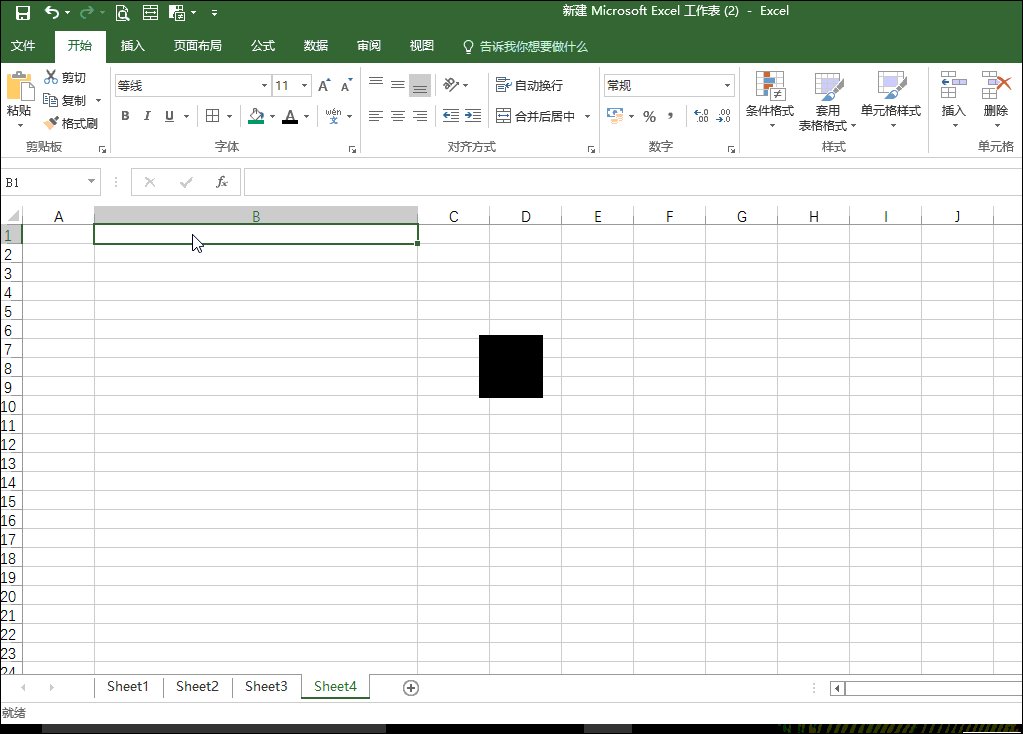Apply the fill color bucket
This screenshot has height=734, width=1023.
pyautogui.click(x=255, y=116)
